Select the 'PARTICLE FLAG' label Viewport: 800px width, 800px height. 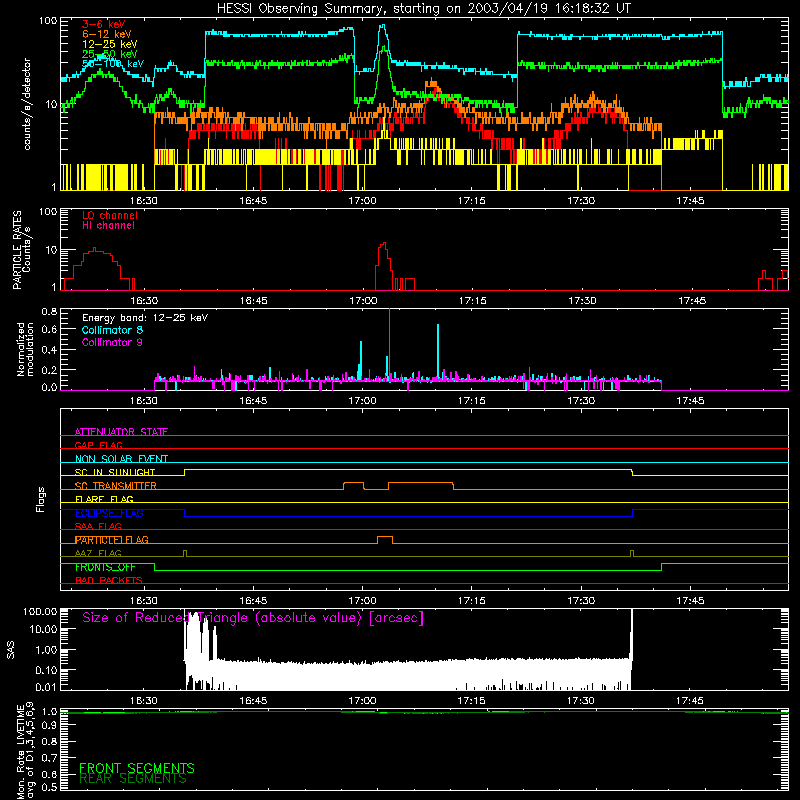[x=112, y=540]
